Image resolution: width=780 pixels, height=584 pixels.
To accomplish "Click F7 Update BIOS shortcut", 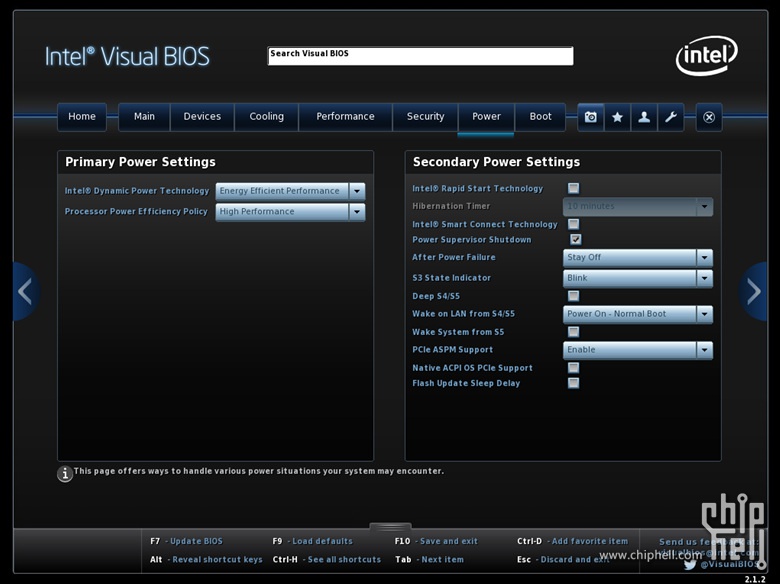I will coord(187,541).
